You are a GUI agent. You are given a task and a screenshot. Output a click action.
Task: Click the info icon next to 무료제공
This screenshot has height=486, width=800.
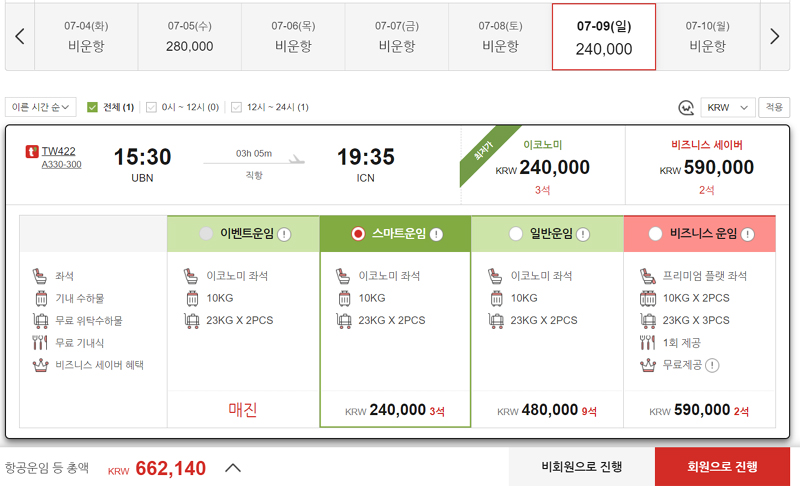coord(712,366)
